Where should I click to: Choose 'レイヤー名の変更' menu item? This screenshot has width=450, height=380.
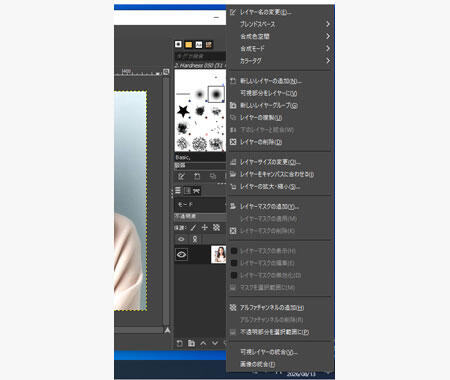click(280, 12)
